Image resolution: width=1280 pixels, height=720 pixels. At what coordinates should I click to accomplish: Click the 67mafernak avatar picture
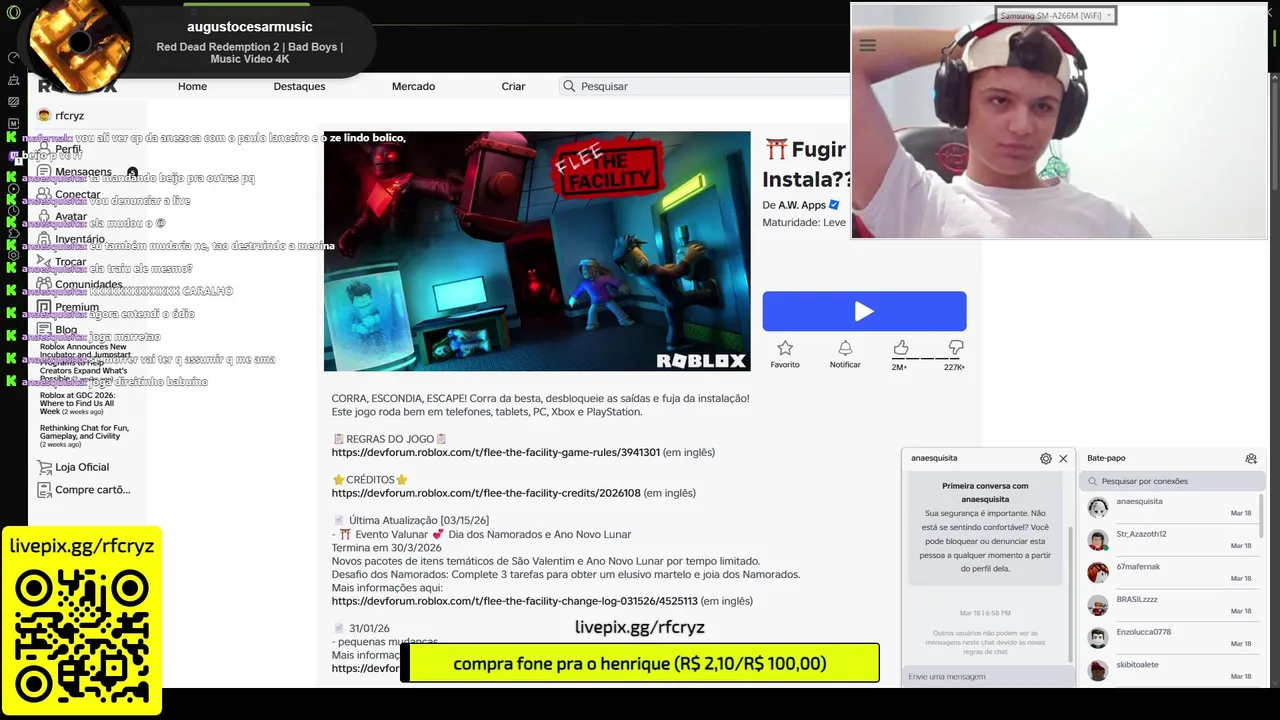coord(1098,572)
